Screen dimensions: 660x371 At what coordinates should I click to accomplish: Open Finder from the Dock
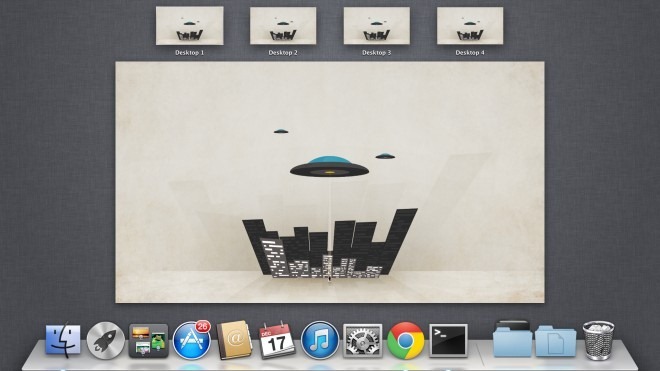pyautogui.click(x=63, y=340)
